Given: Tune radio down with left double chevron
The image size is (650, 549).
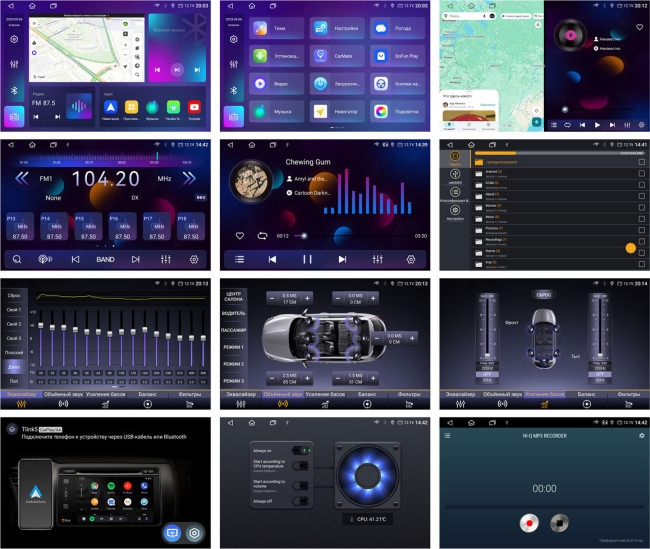Looking at the screenshot, I should (20, 179).
